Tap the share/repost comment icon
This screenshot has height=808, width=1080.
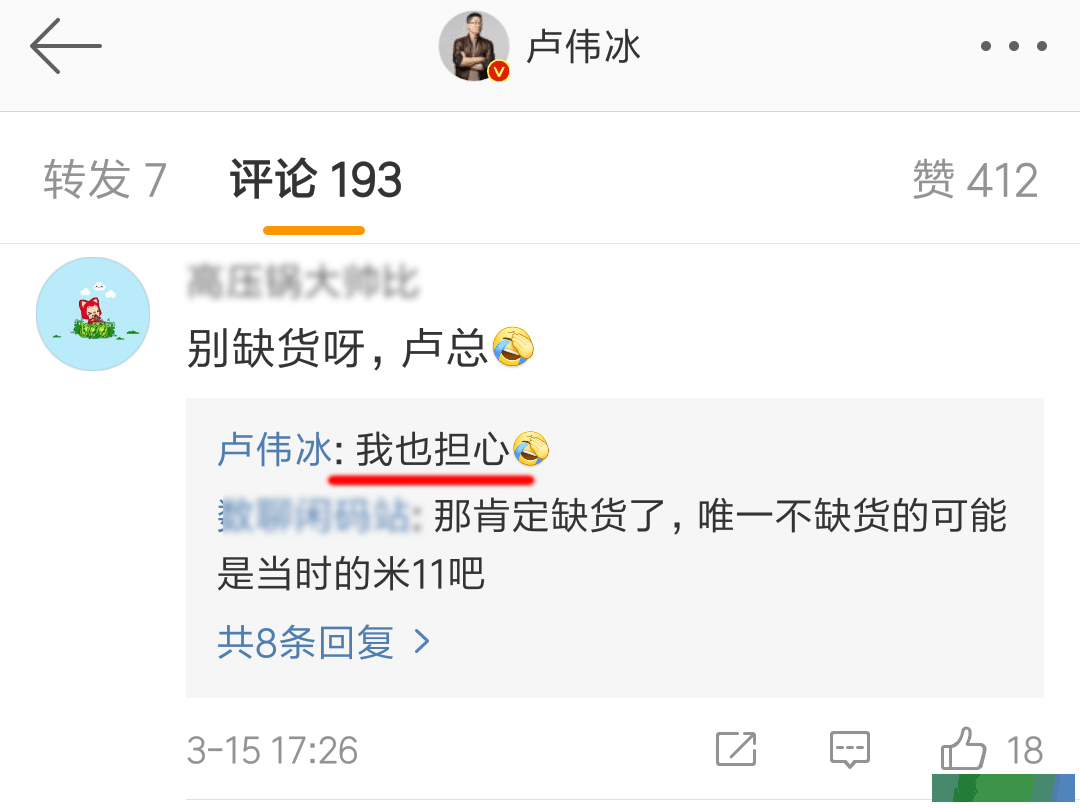pyautogui.click(x=736, y=749)
